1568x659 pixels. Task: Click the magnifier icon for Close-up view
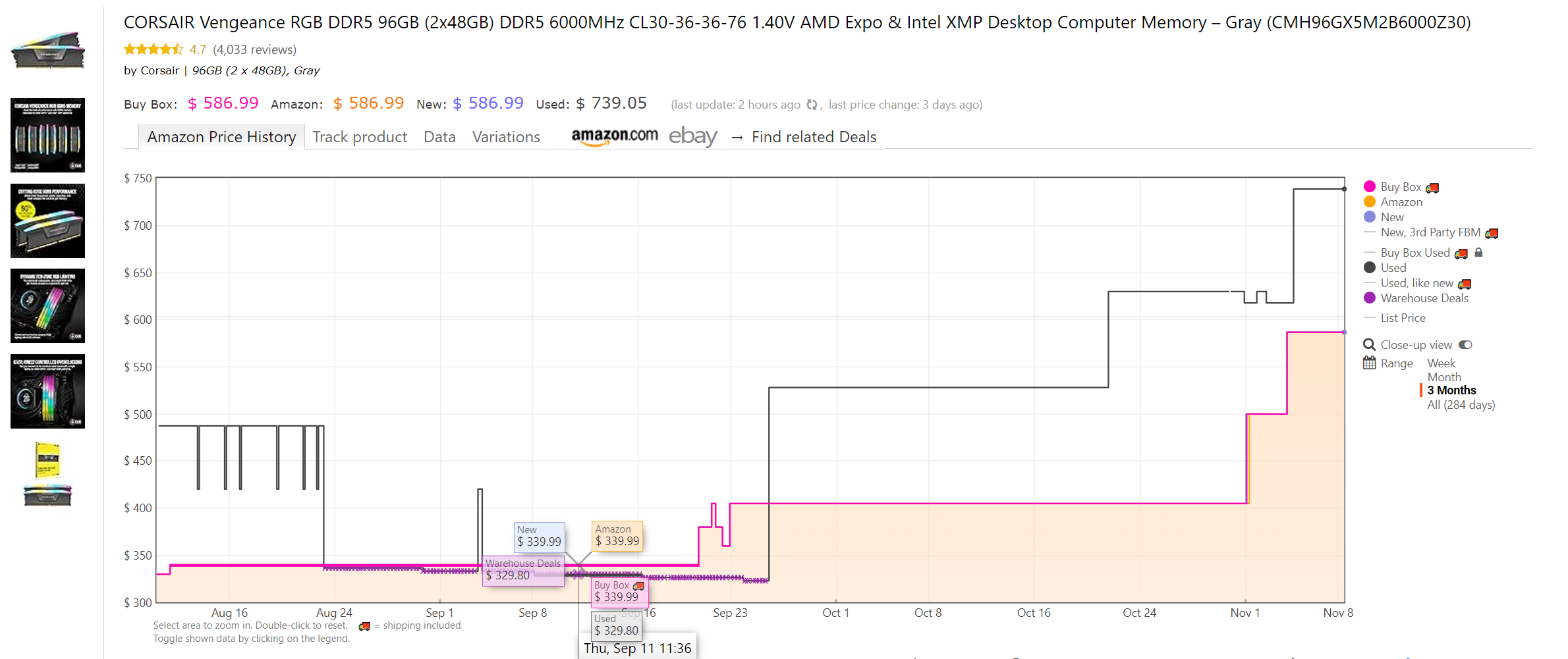(1369, 345)
